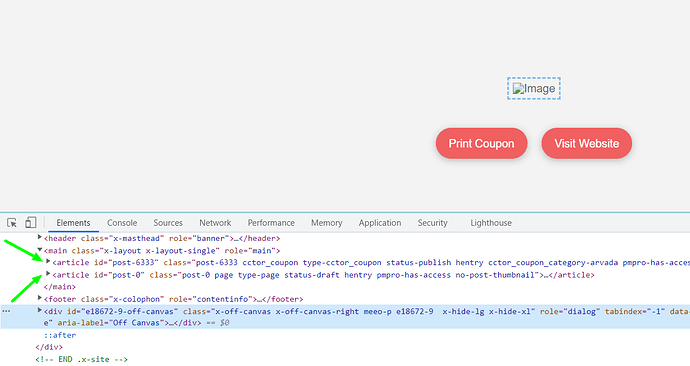Click the Visit Website button
The height and width of the screenshot is (366, 690).
tap(587, 143)
